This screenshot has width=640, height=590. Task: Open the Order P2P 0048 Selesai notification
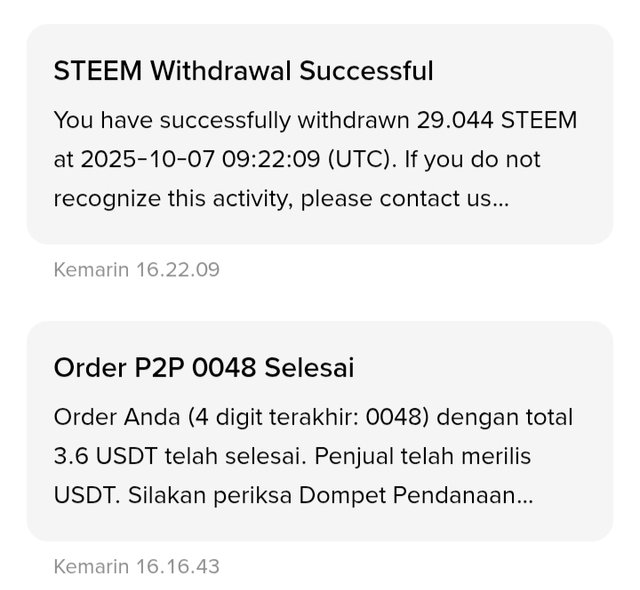319,431
